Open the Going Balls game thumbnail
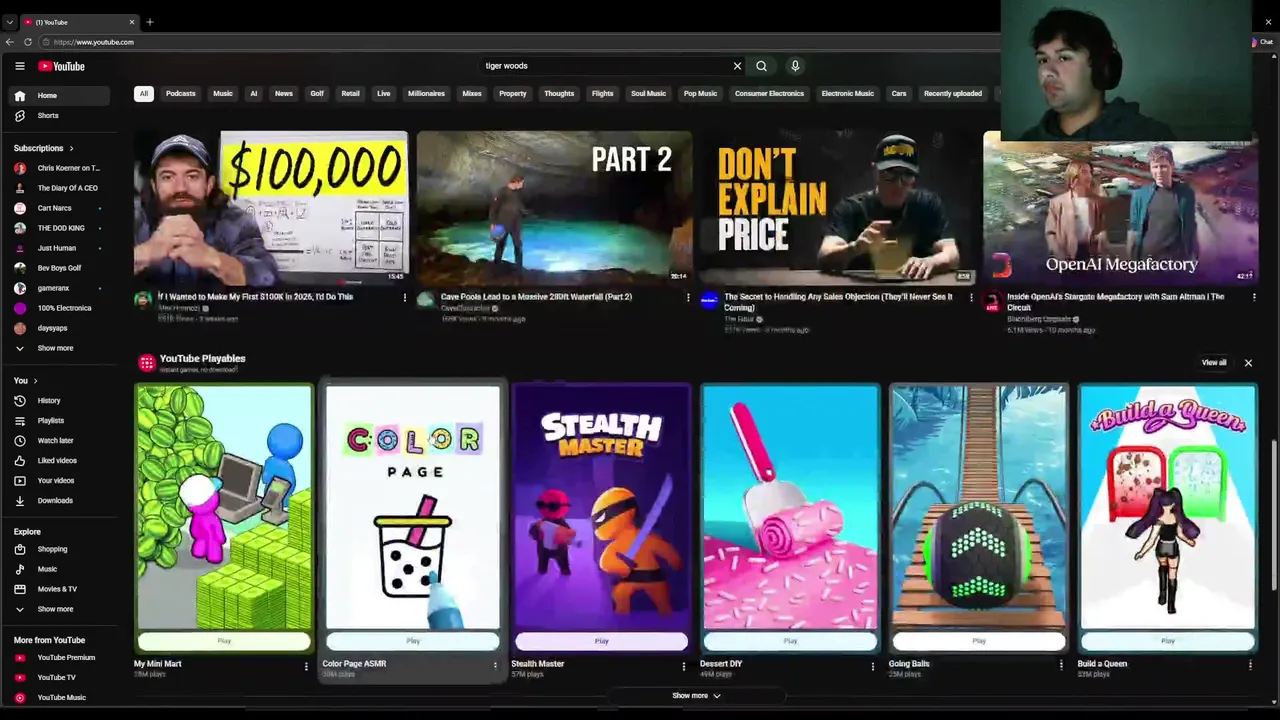 (979, 507)
